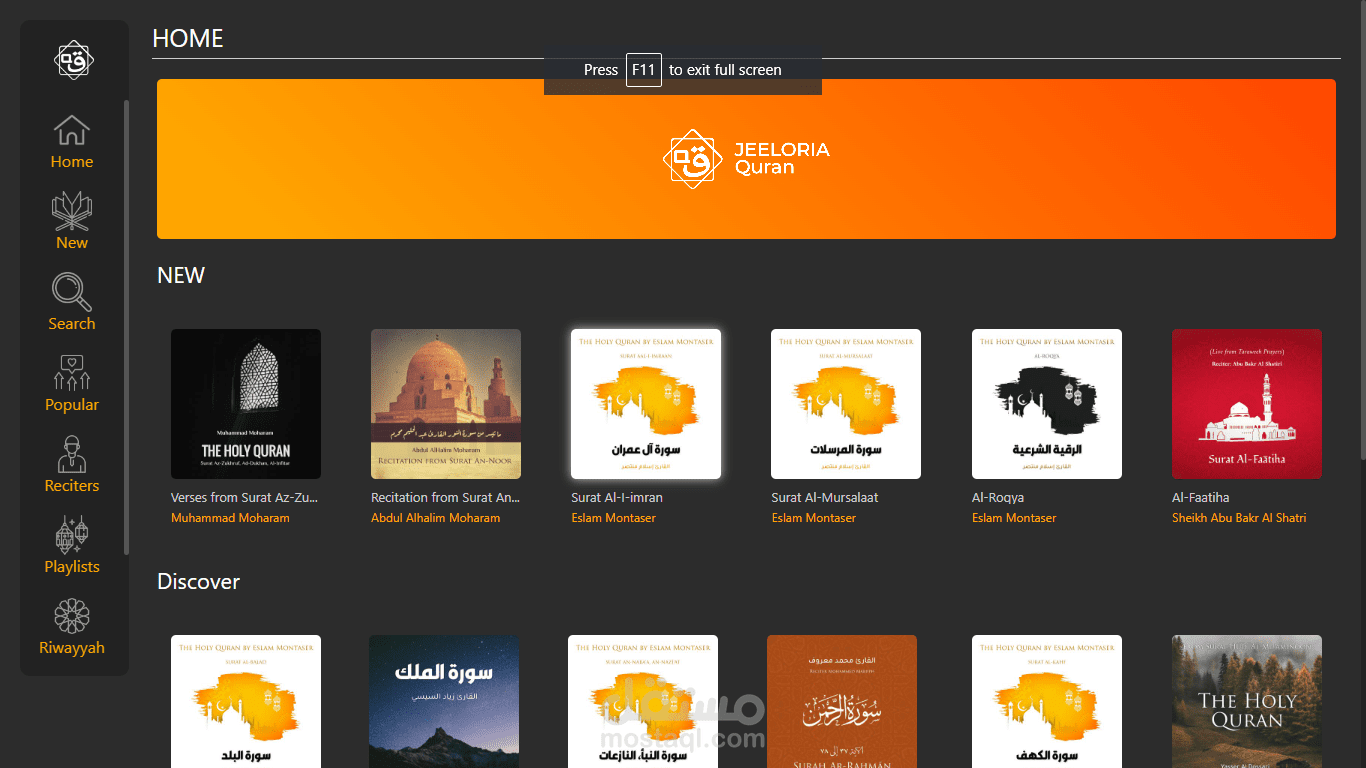Open Eslam Montaser under Surat Al-I-imran

(x=613, y=518)
